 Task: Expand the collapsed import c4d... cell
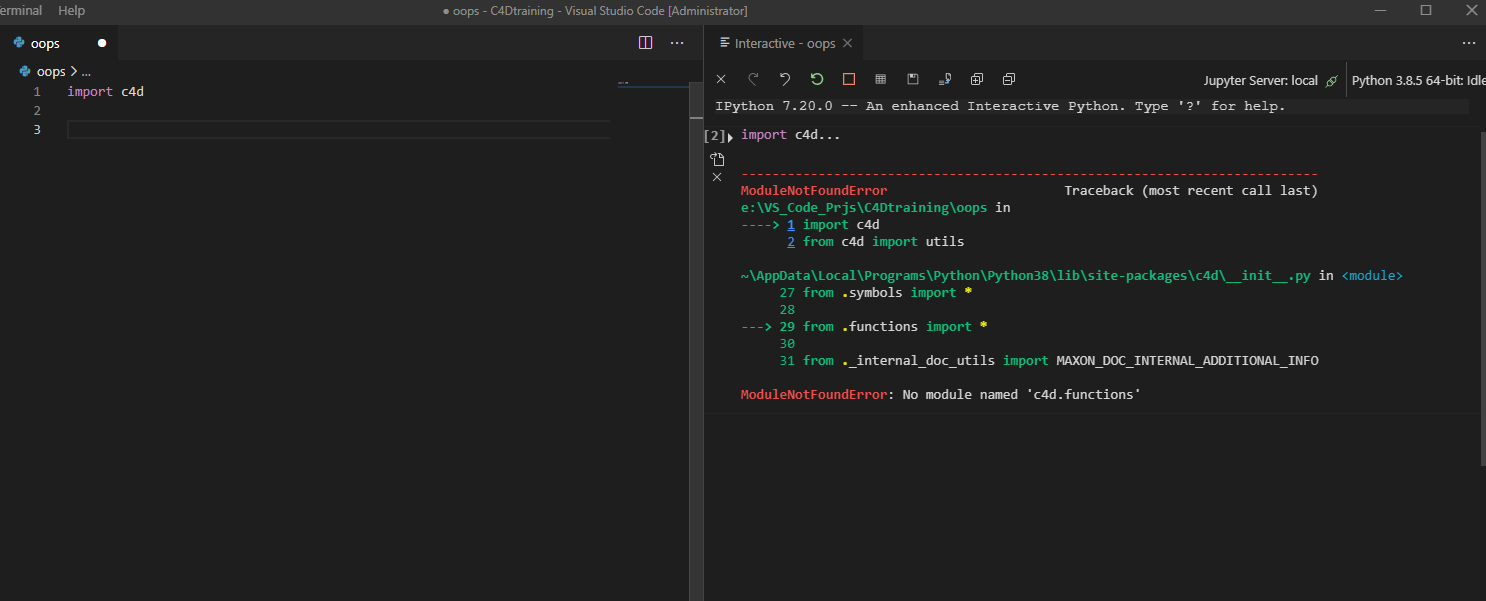[x=731, y=136]
